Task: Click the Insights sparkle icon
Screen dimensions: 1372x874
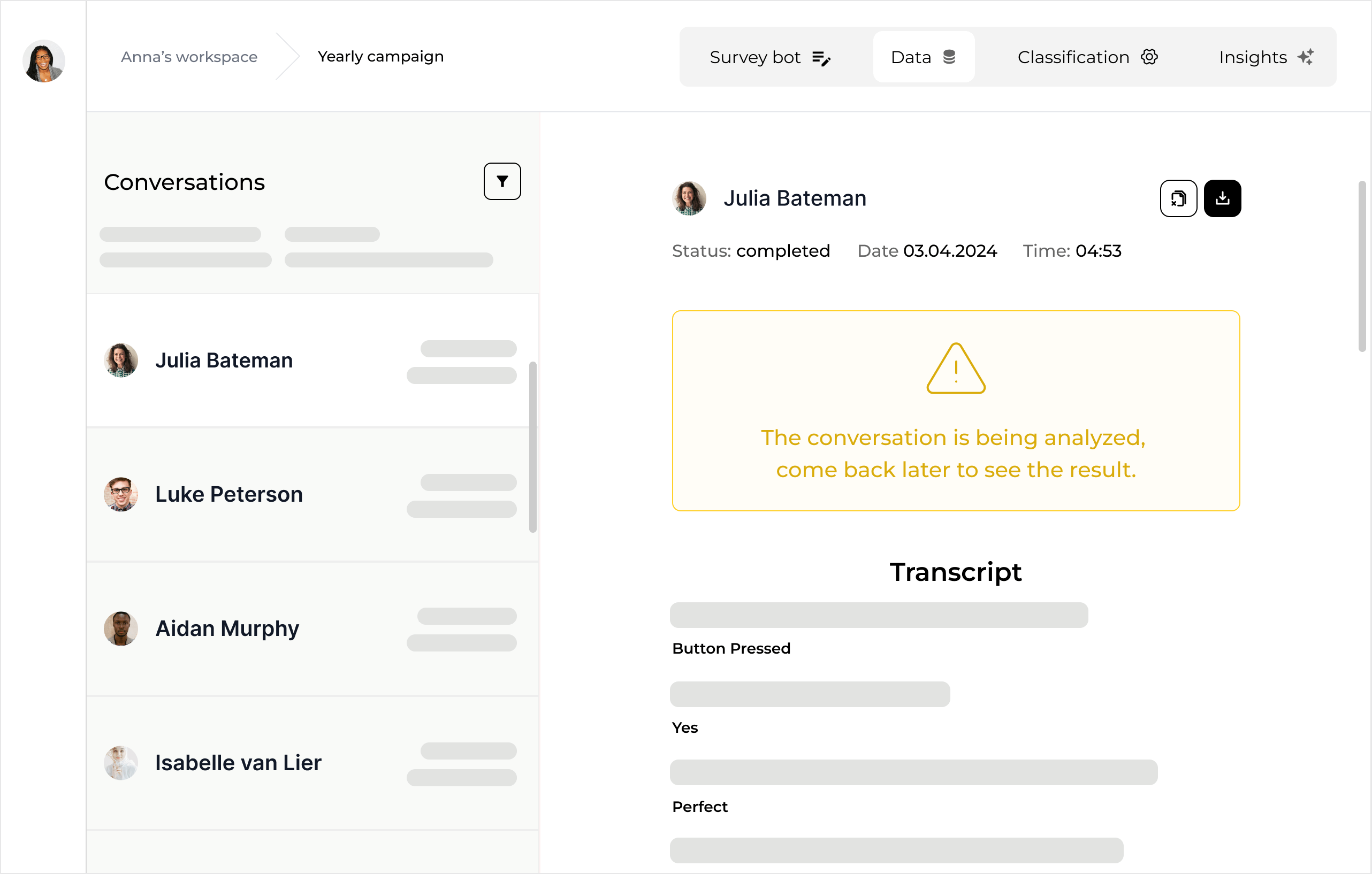Action: pyautogui.click(x=1306, y=57)
